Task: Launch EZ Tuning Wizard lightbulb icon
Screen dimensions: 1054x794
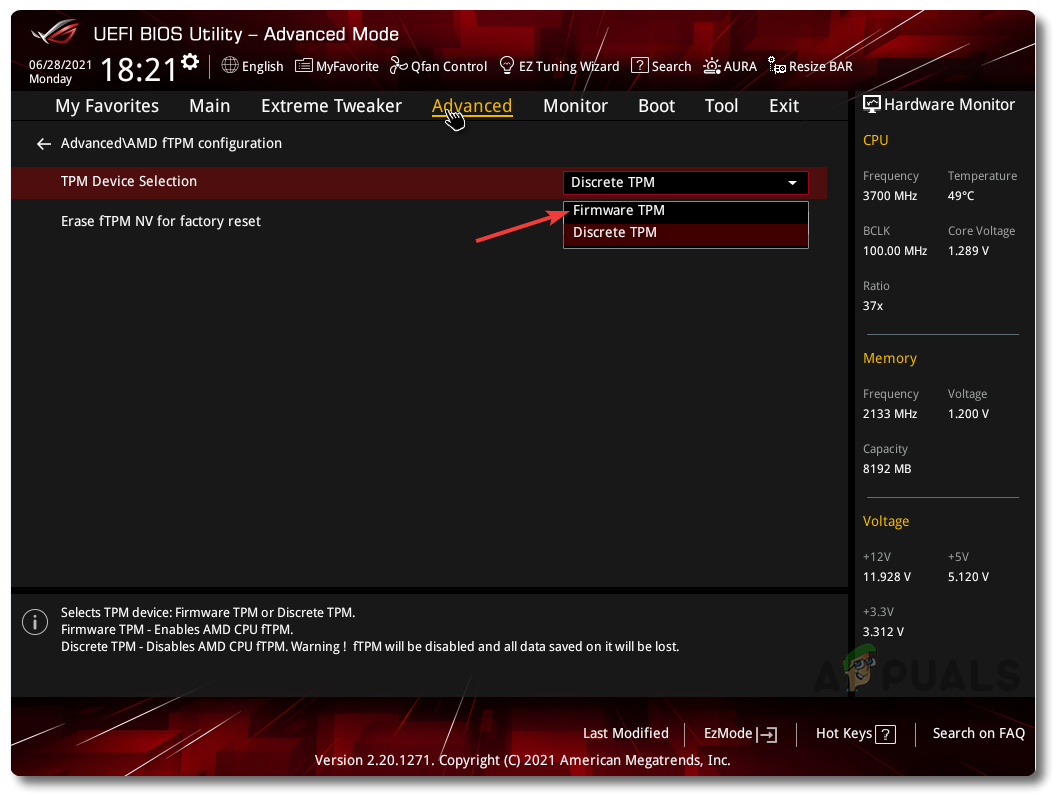Action: tap(507, 65)
